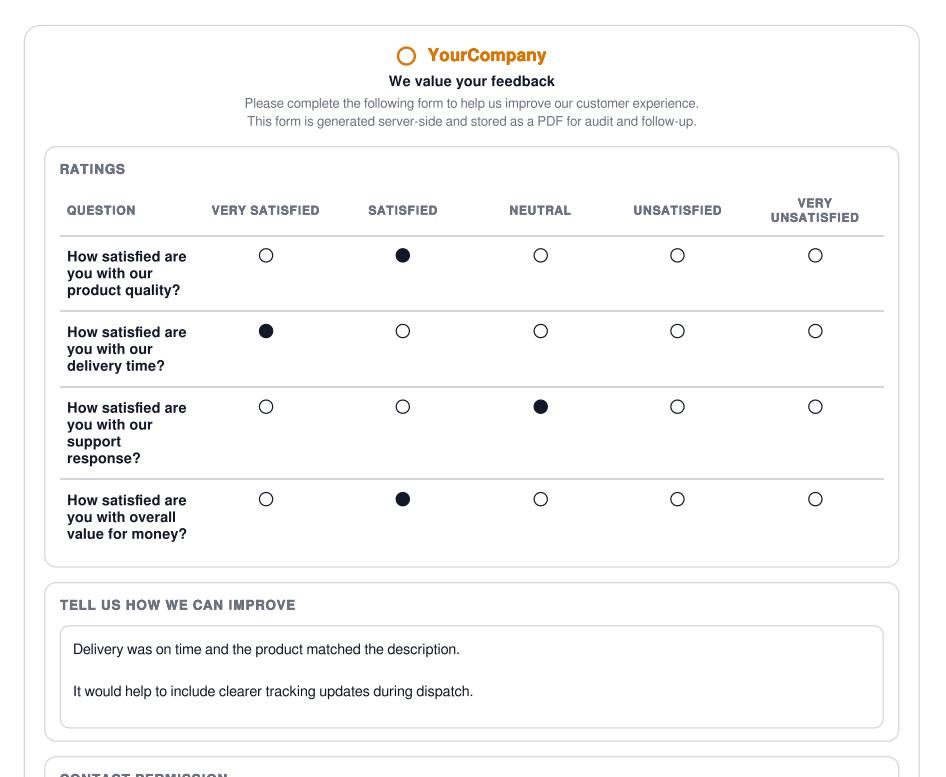946x777 pixels.
Task: Set value for money to Unsatisfied
Action: point(678,499)
